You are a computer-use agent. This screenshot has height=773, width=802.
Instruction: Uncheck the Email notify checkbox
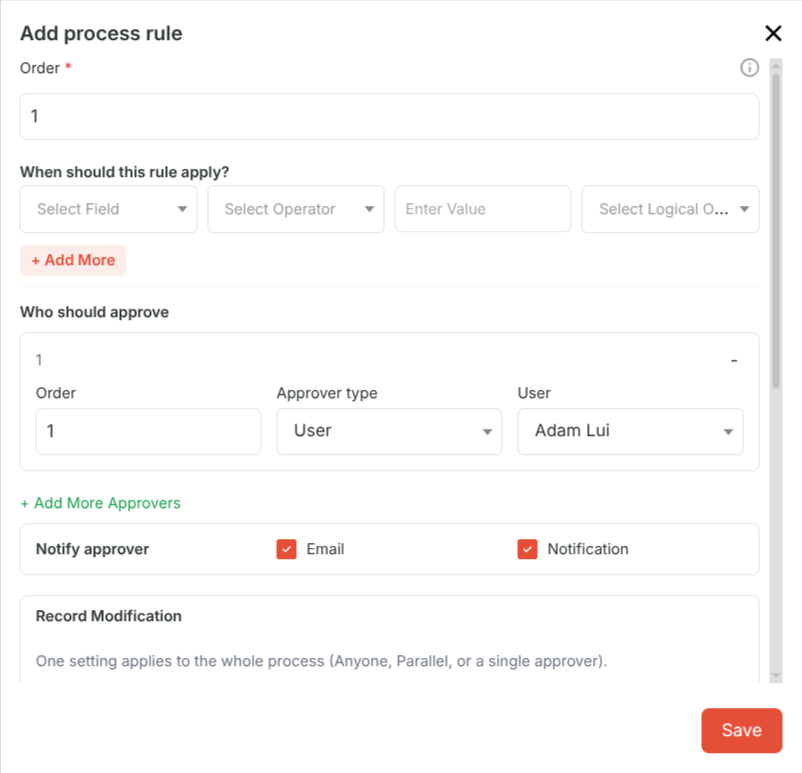click(x=286, y=549)
